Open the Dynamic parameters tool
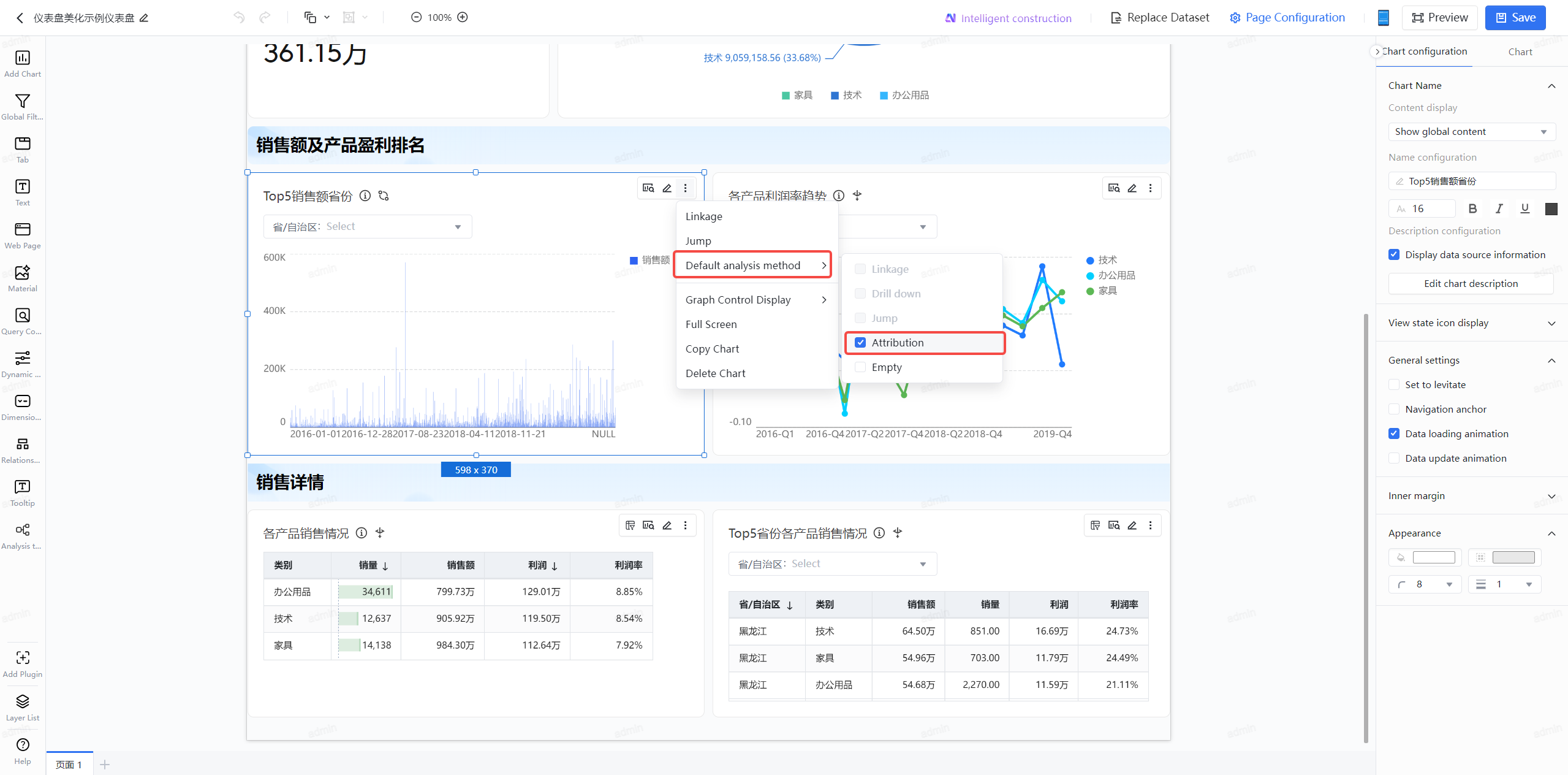The image size is (1568, 775). click(23, 364)
